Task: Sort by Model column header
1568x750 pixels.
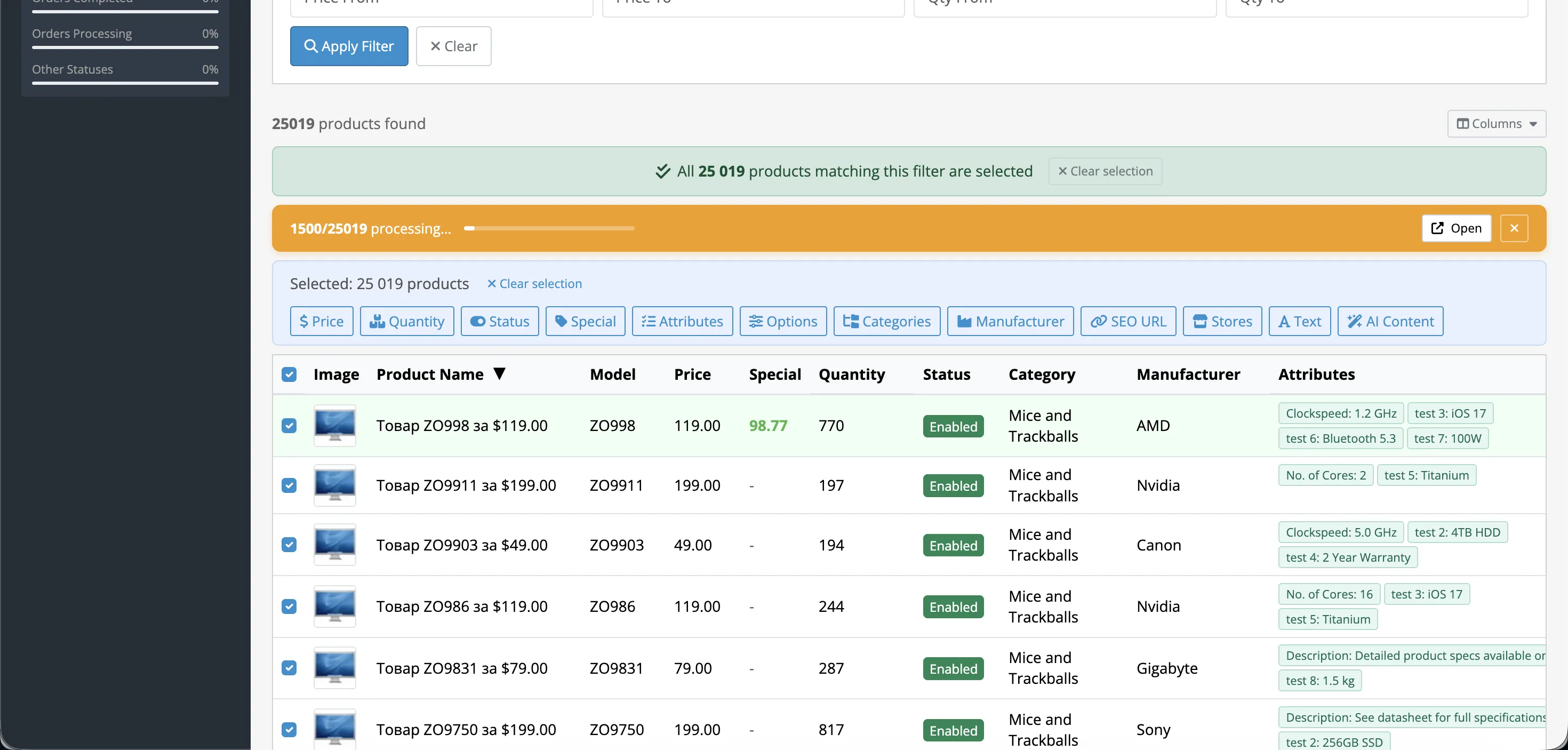Action: (612, 374)
